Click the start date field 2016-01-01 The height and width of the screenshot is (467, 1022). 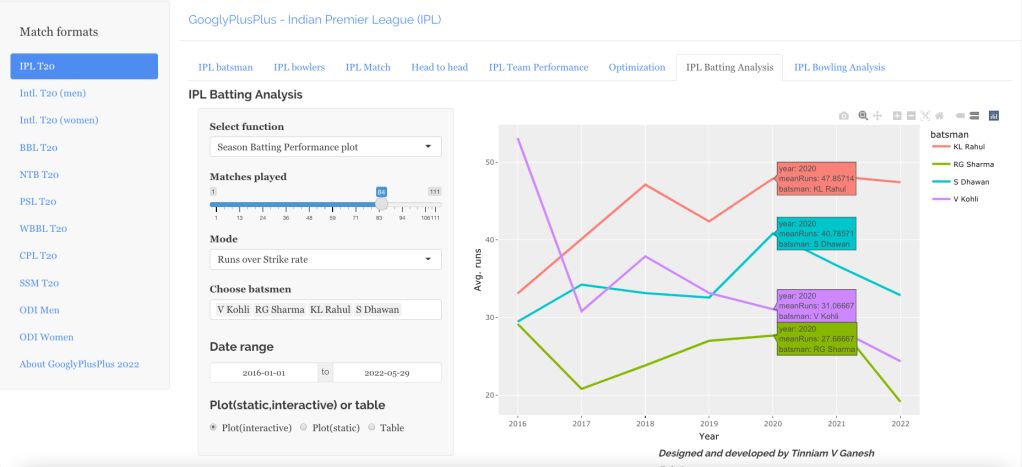264,372
